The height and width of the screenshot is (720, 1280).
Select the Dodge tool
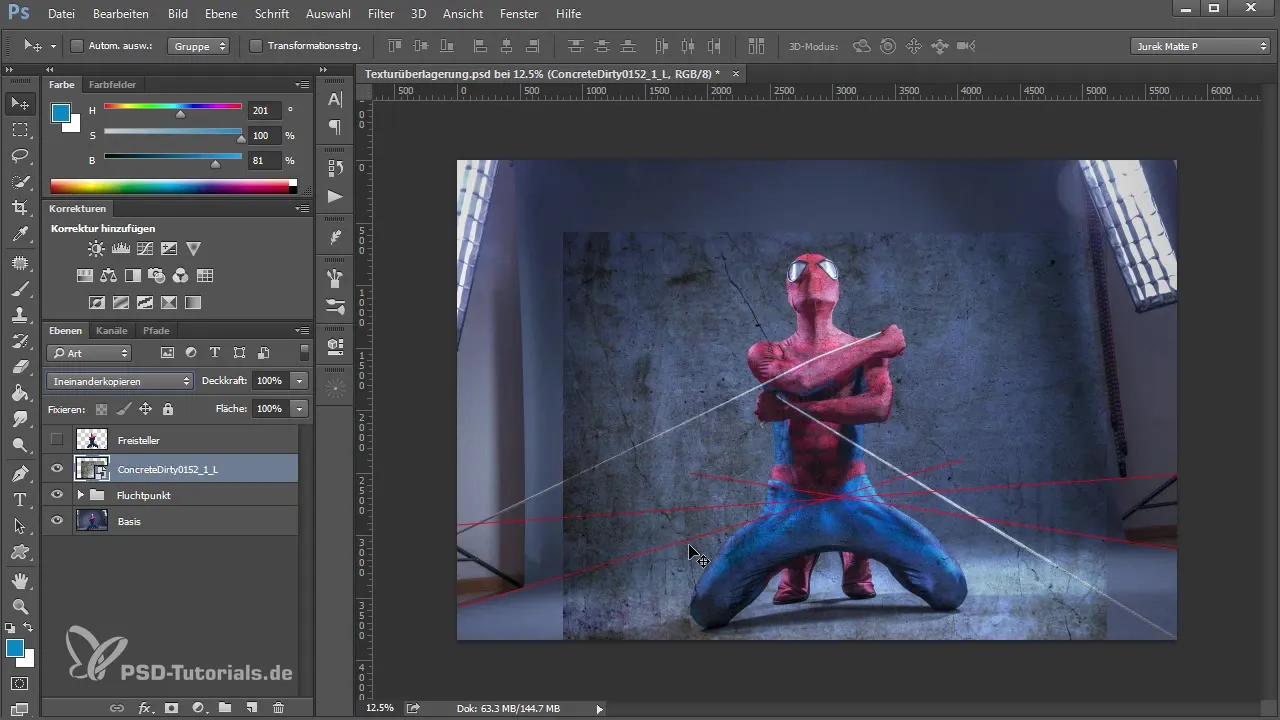click(x=20, y=446)
